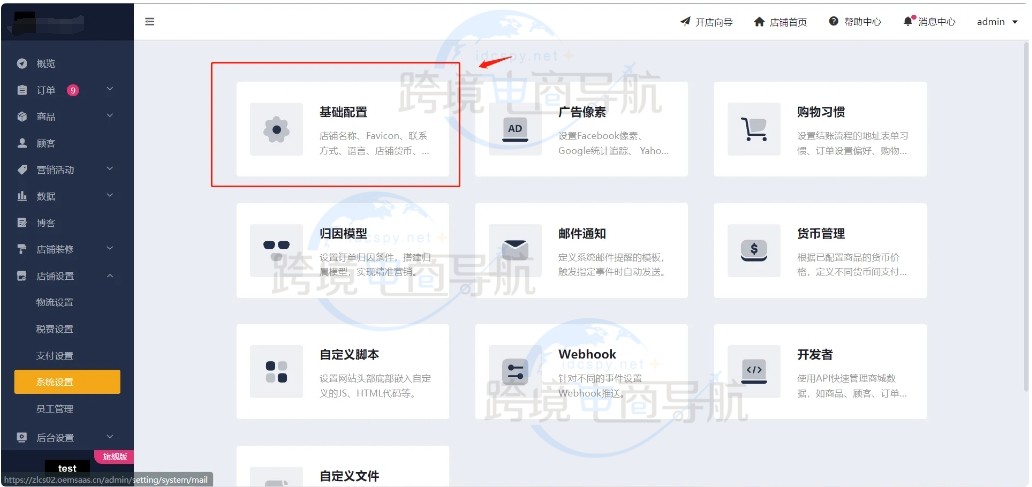
Task: Click the 后台设置 sidebar icon
Action: tap(22, 437)
